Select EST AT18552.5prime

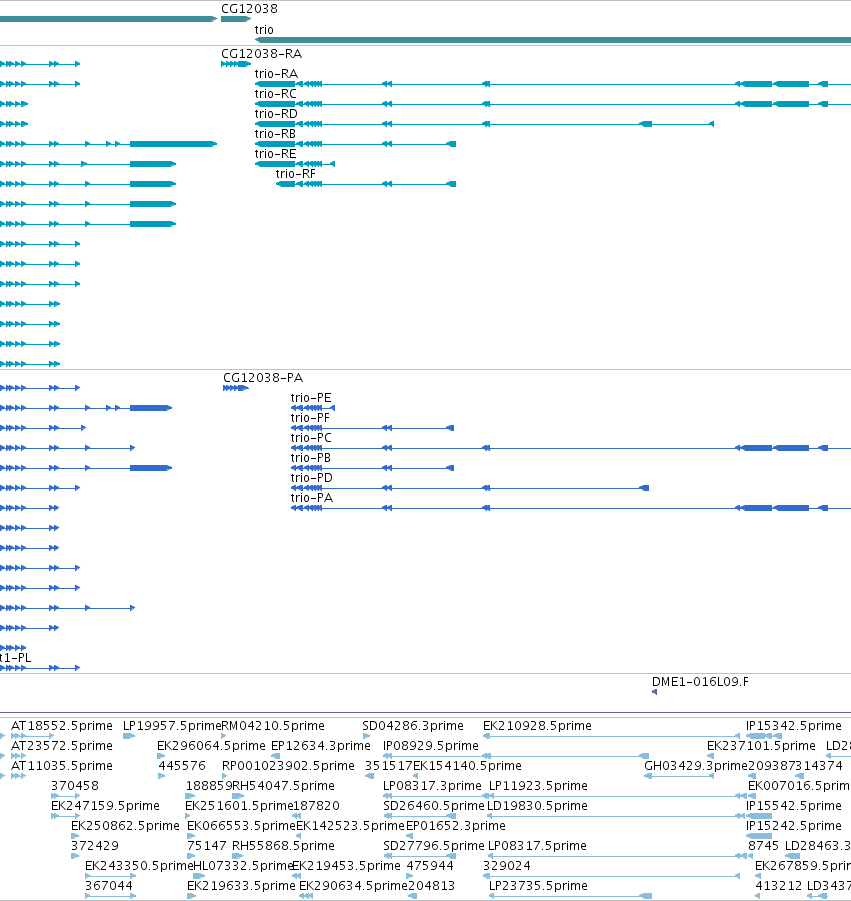[x=61, y=726]
